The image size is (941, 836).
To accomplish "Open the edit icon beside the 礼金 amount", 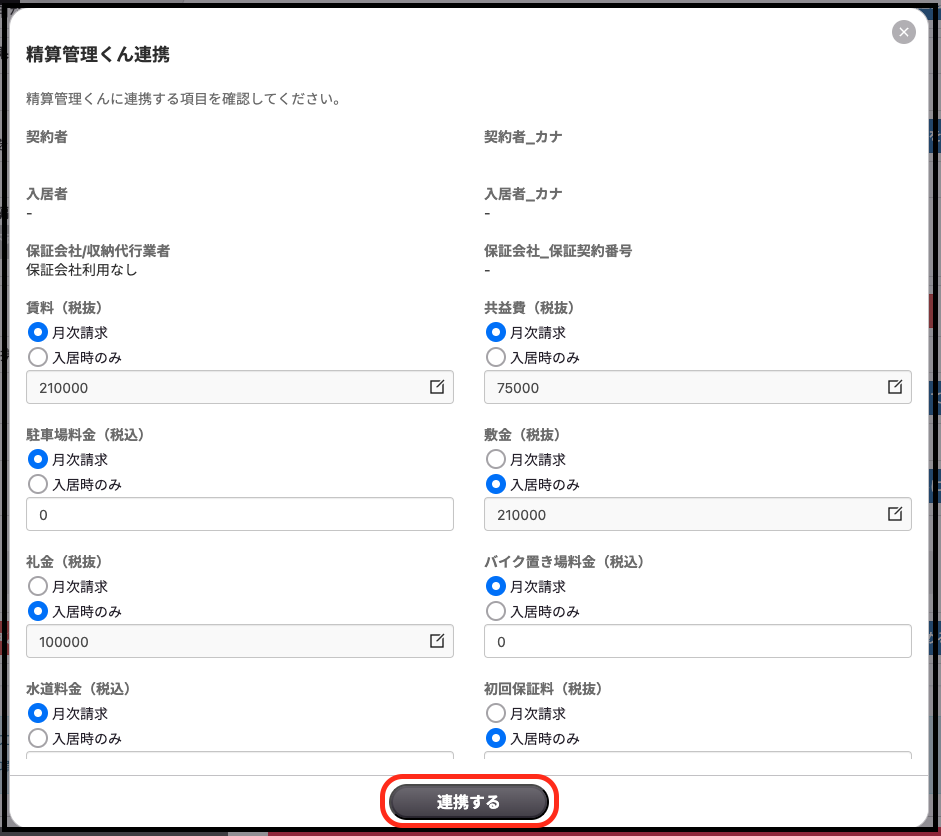I will click(x=437, y=641).
